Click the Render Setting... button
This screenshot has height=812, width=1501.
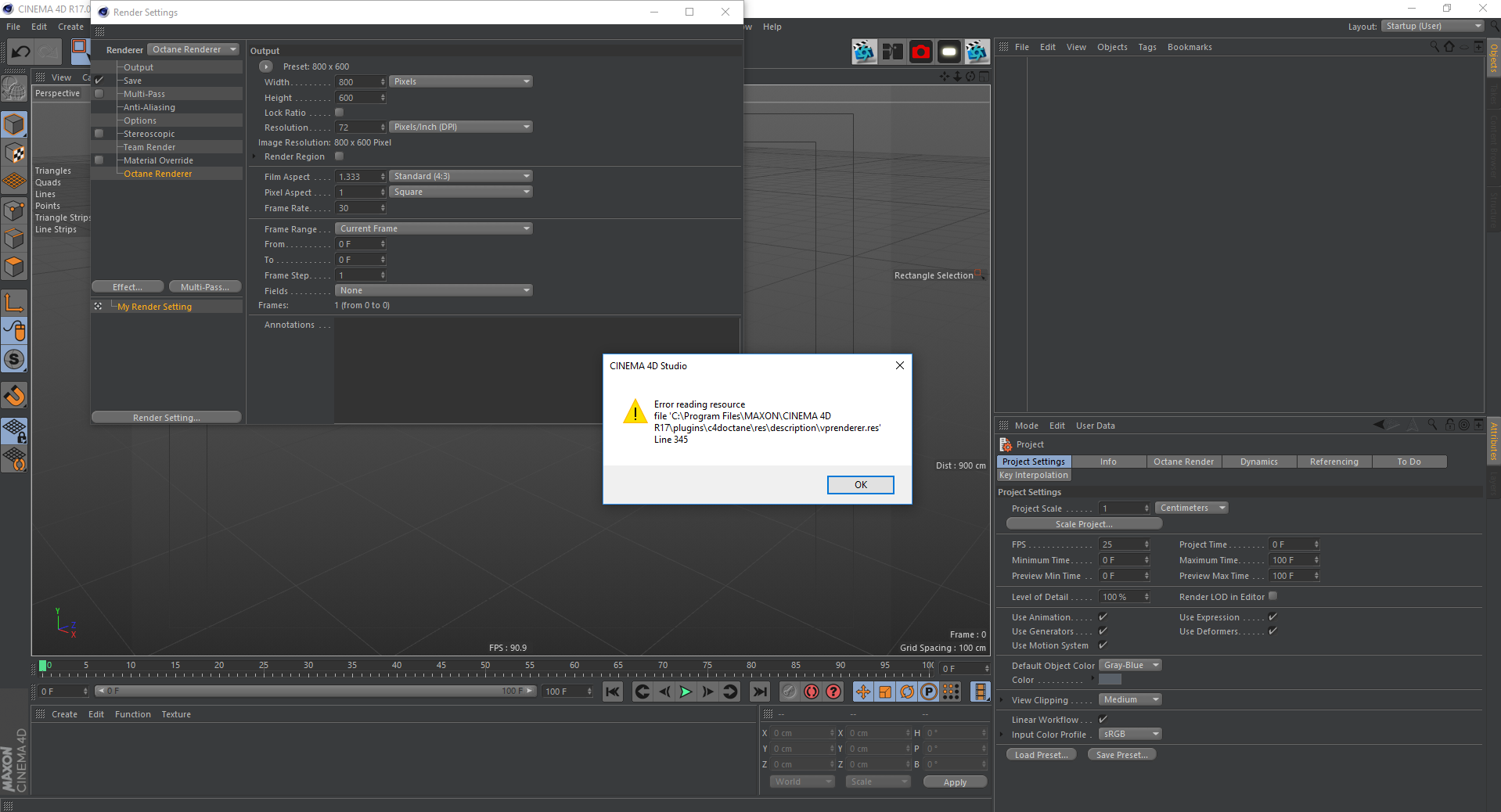tap(167, 418)
